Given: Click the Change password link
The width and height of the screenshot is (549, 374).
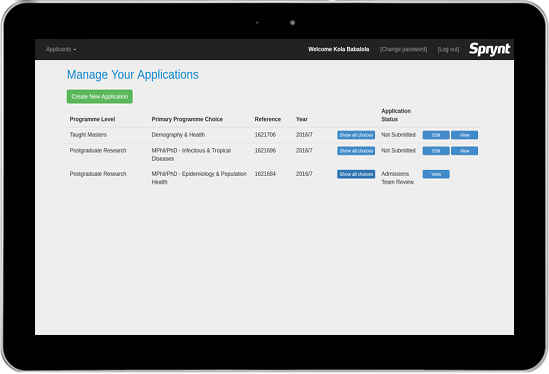Looking at the screenshot, I should pos(403,49).
